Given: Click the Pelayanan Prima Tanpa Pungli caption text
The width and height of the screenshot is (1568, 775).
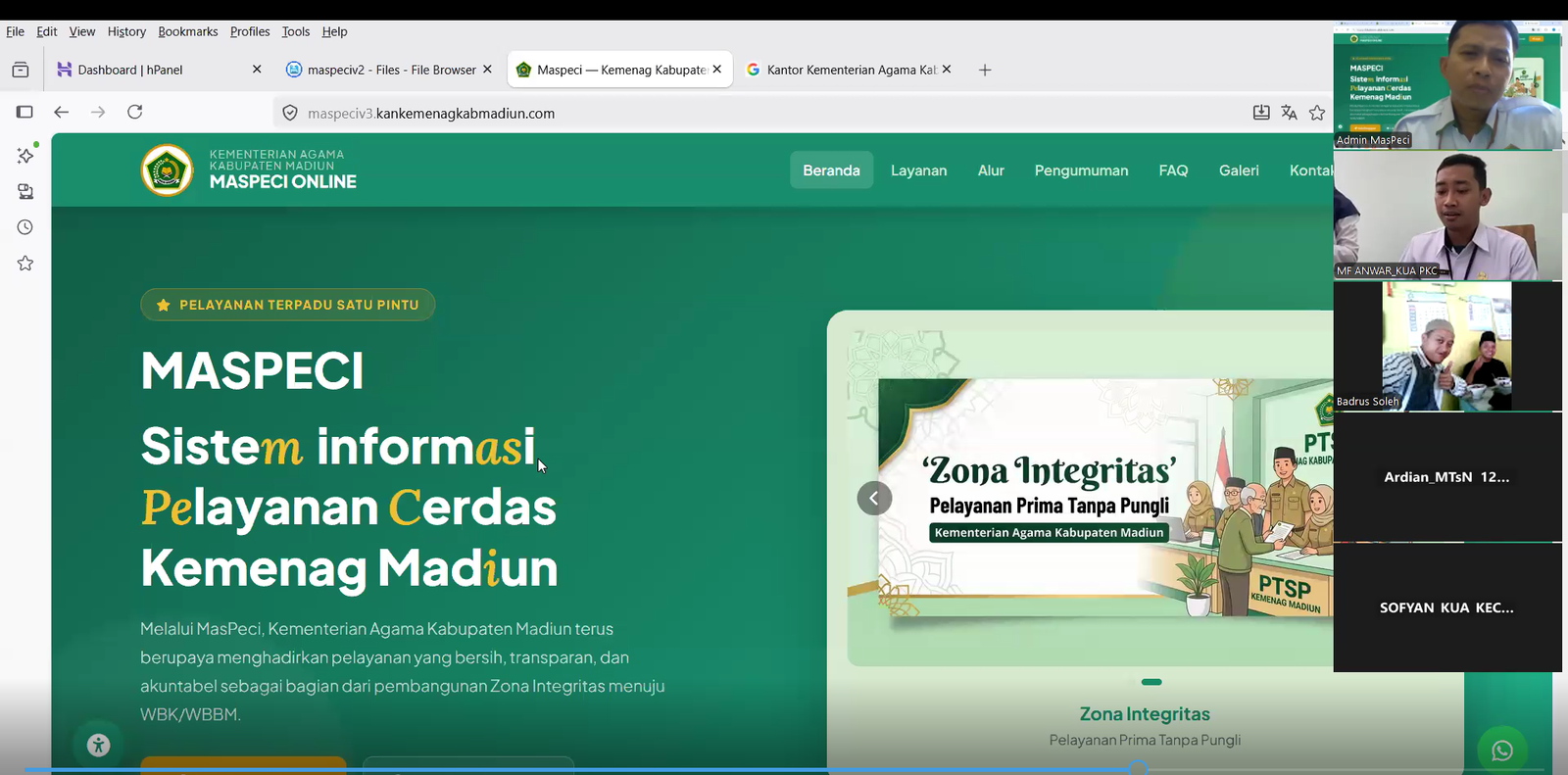Looking at the screenshot, I should coord(1145,740).
